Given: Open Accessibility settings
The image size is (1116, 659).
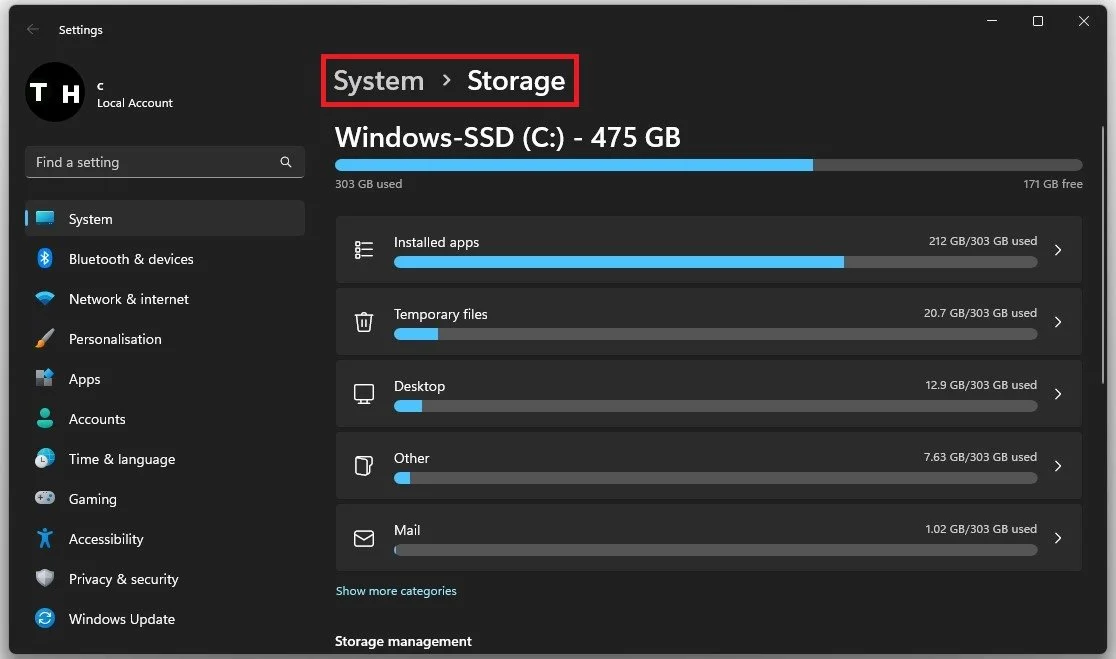Looking at the screenshot, I should pos(165,538).
